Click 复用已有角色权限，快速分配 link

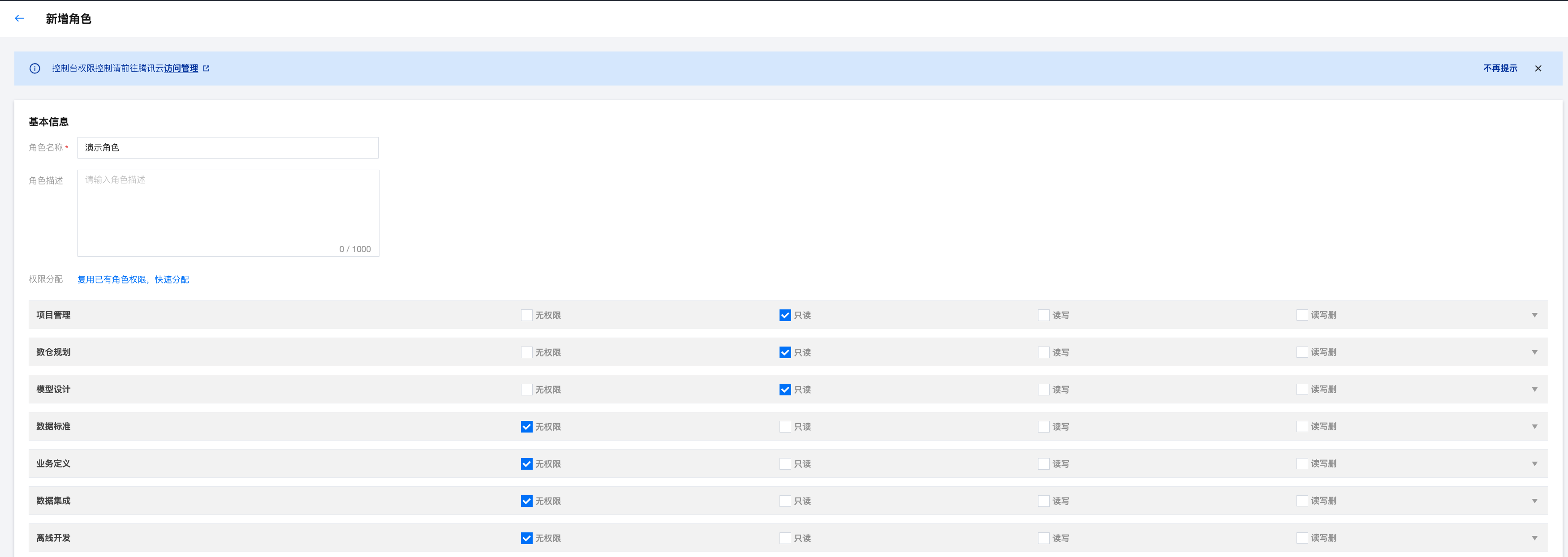click(x=133, y=280)
